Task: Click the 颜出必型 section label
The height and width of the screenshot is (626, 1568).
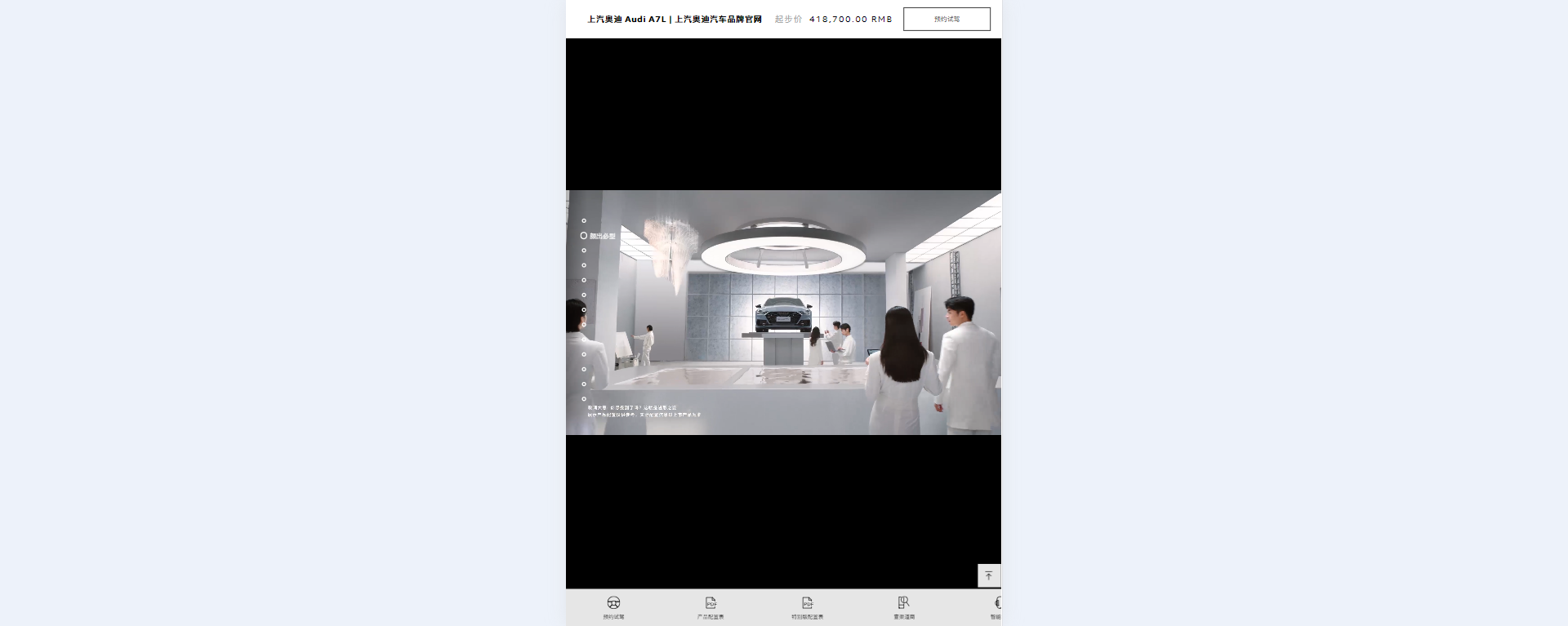Action: tap(603, 237)
